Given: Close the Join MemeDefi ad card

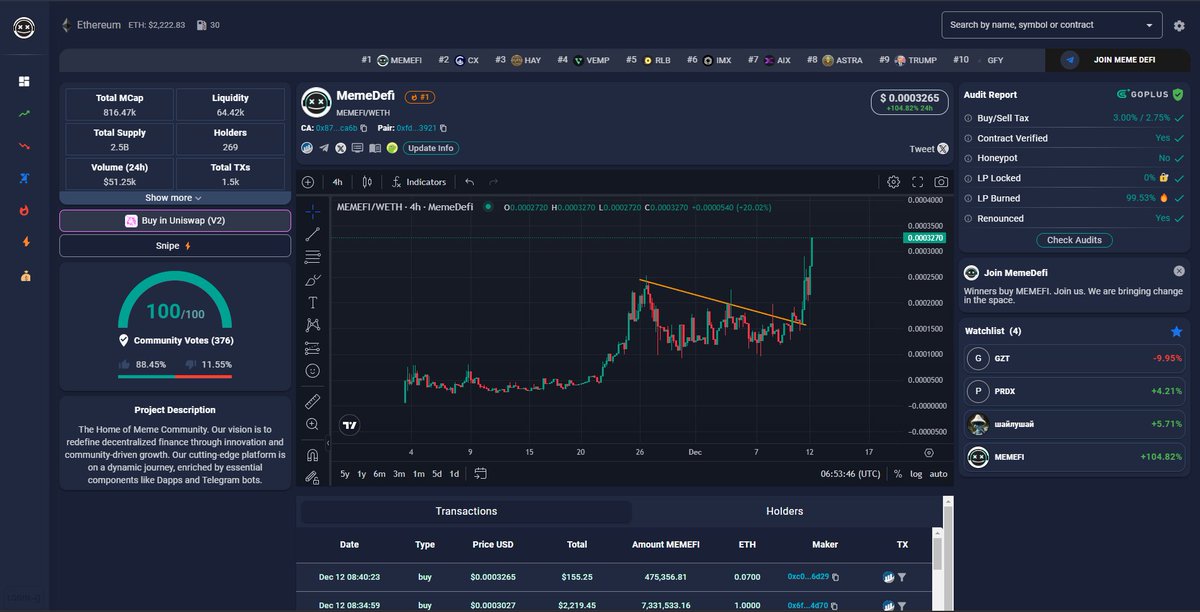Looking at the screenshot, I should 1179,271.
